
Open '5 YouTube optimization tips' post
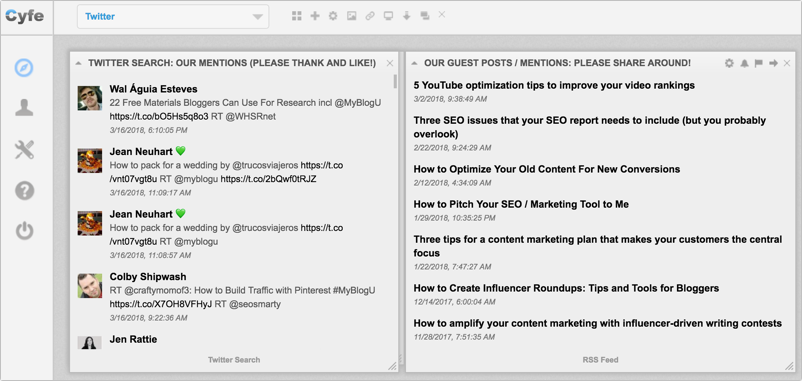(x=554, y=85)
